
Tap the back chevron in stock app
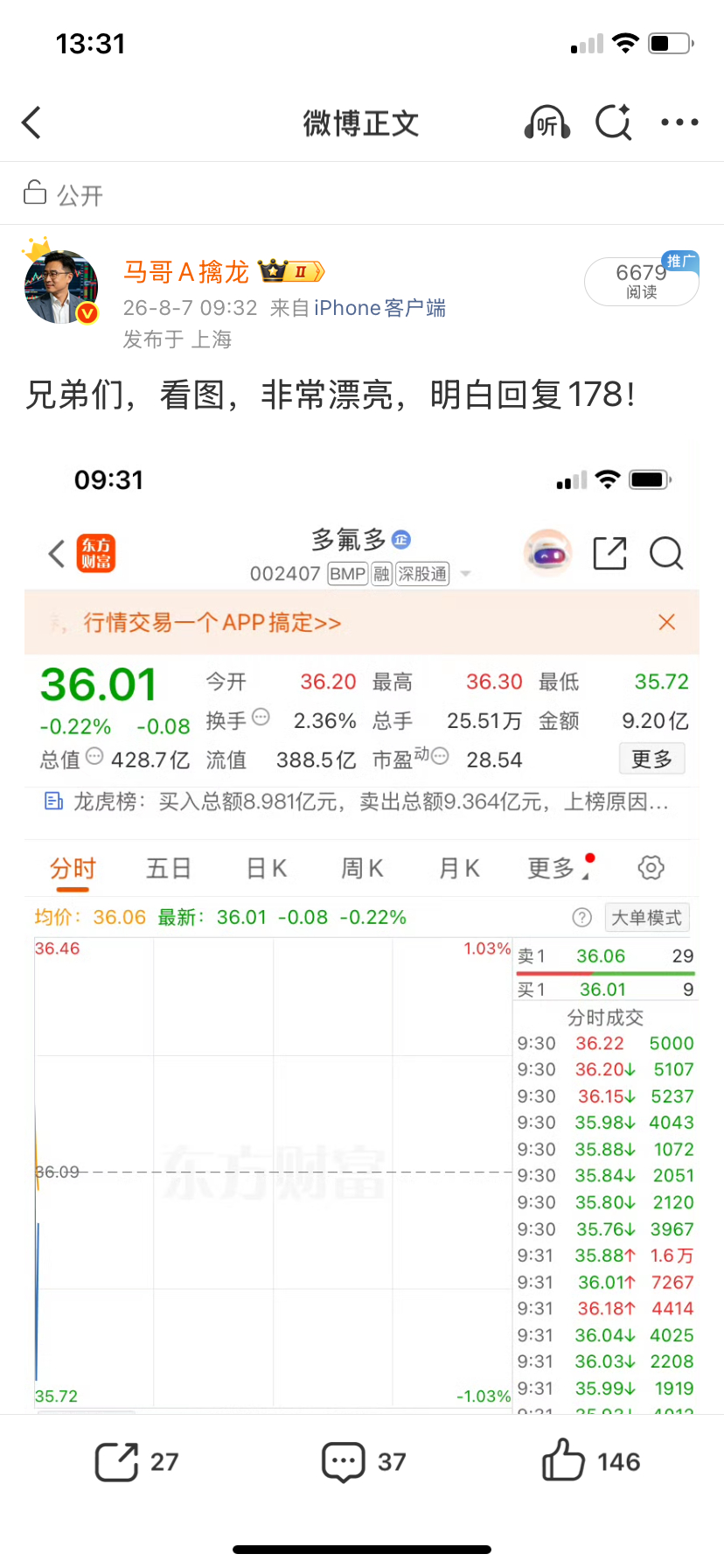[57, 553]
